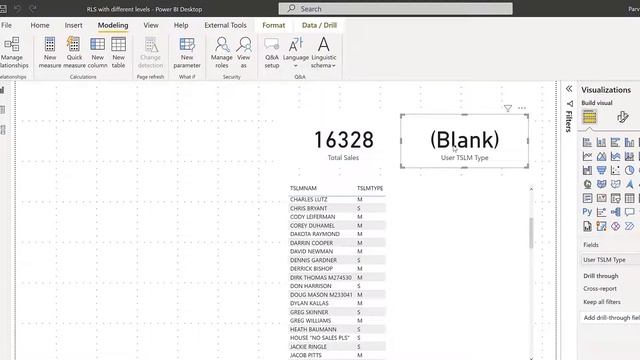Switch to Format ribbon tab
This screenshot has height=360, width=640.
pyautogui.click(x=273, y=25)
